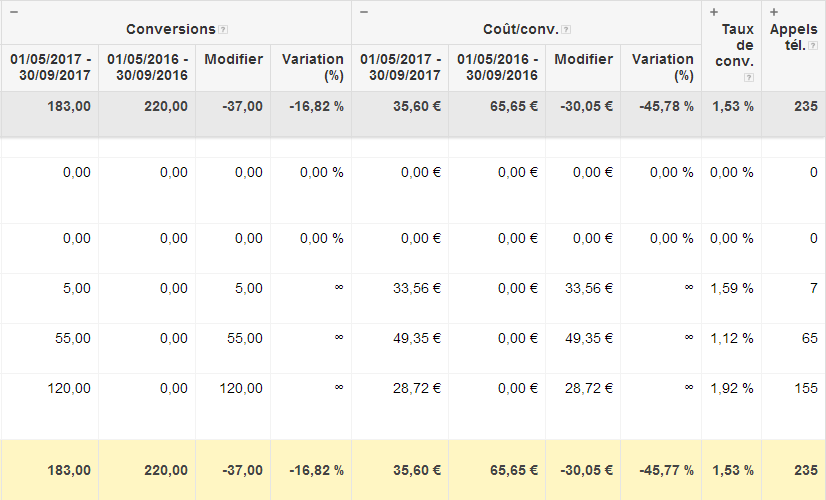Collapse the Conversions column group
The height and width of the screenshot is (500, 826).
(14, 12)
